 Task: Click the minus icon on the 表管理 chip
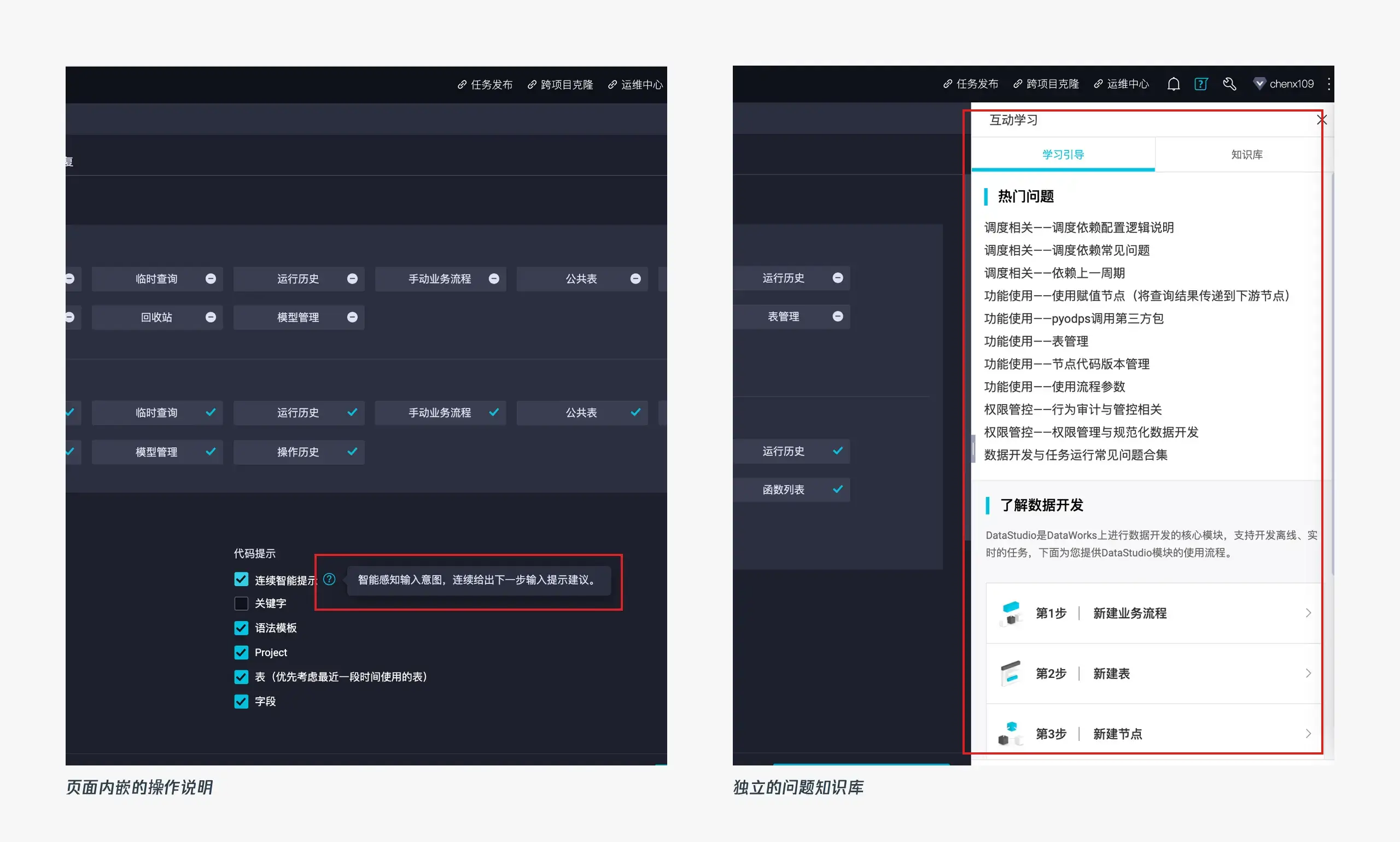838,316
